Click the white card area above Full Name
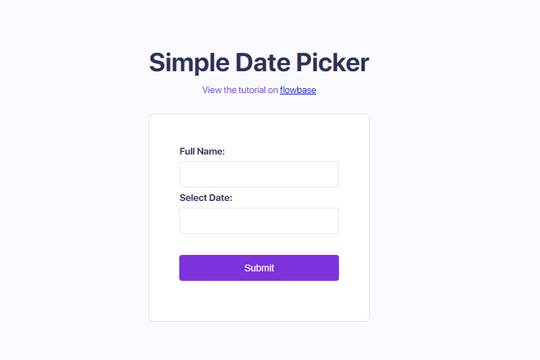540x360 pixels. point(259,130)
